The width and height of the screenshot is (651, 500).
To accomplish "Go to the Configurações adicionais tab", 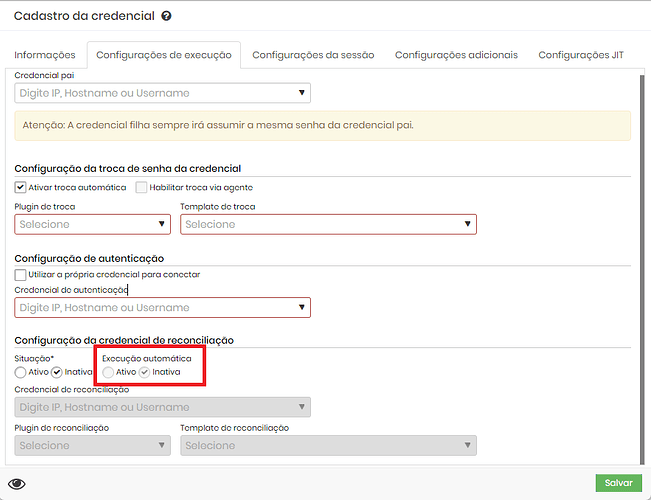I will (456, 55).
